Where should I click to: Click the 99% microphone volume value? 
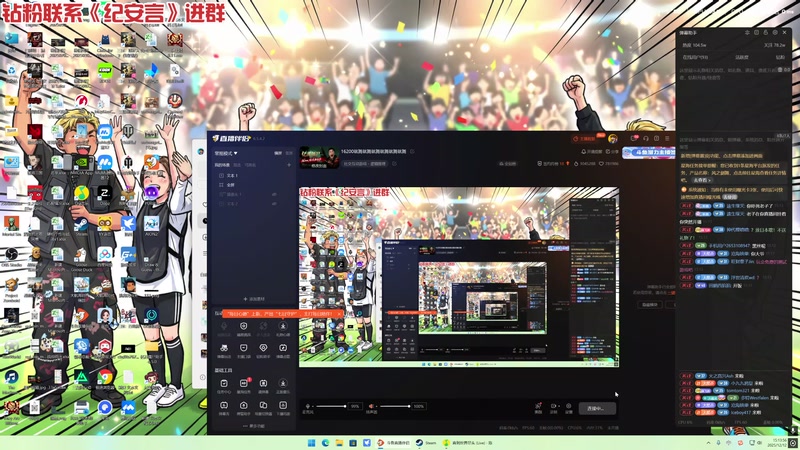[355, 407]
